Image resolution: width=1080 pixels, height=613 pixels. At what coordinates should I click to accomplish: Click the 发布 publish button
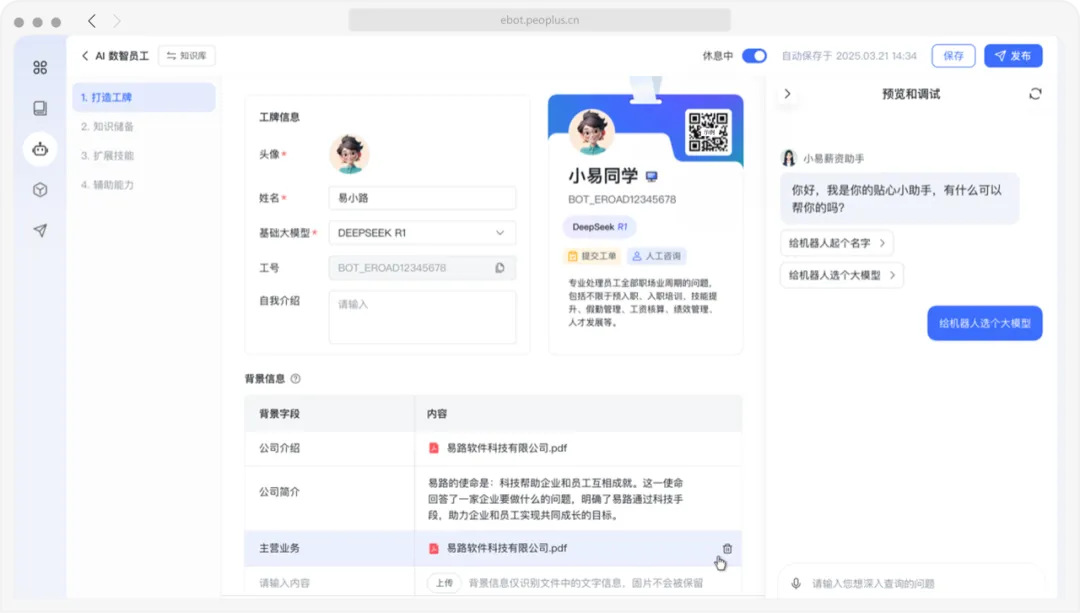click(1013, 55)
